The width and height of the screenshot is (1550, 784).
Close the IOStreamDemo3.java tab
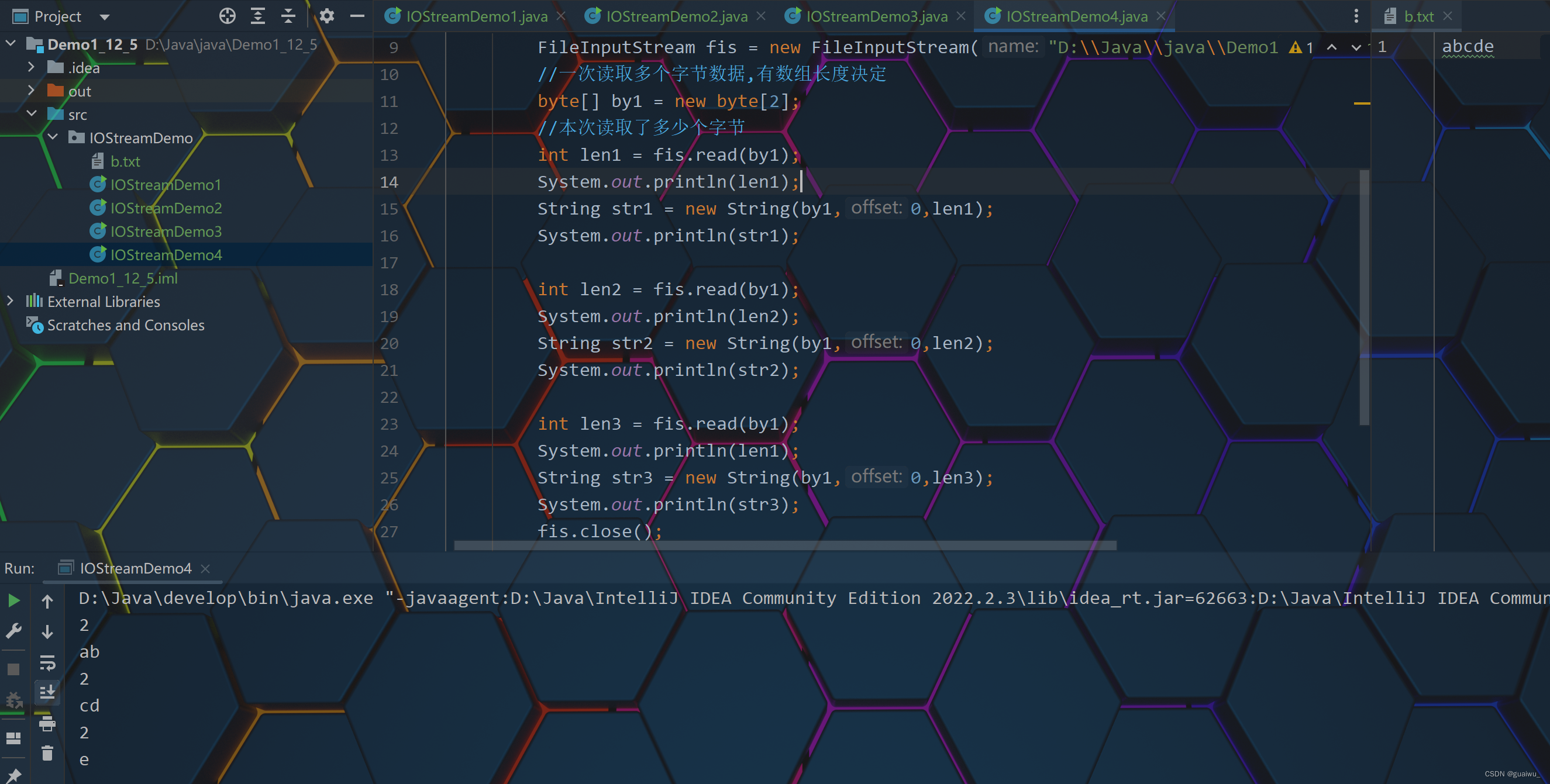[961, 16]
